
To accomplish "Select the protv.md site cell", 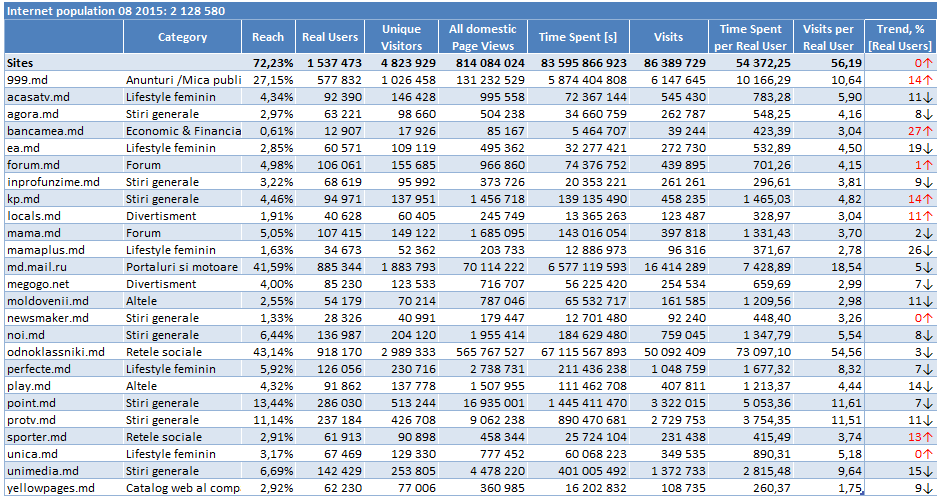I will [63, 420].
